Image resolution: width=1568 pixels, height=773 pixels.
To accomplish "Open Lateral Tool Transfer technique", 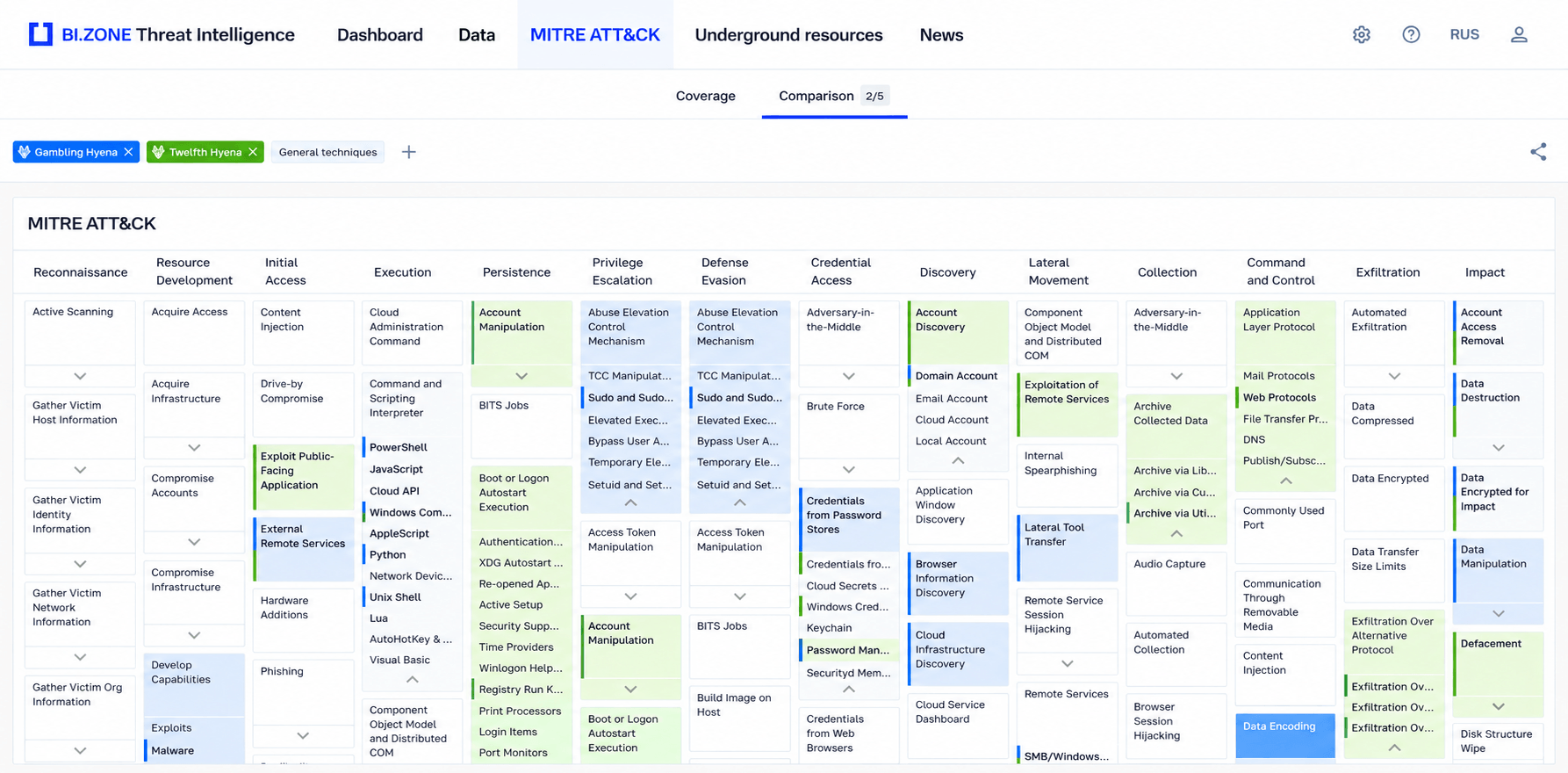I will coord(1067,548).
